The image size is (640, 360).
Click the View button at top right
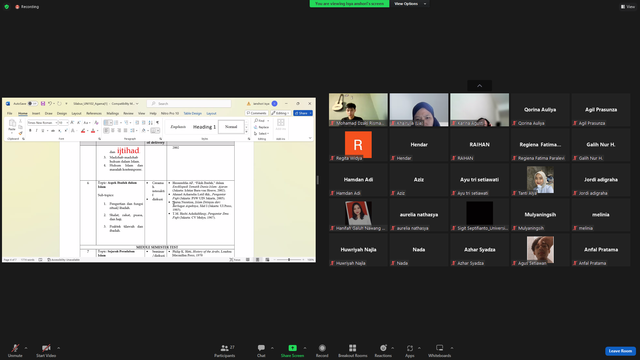click(x=628, y=7)
